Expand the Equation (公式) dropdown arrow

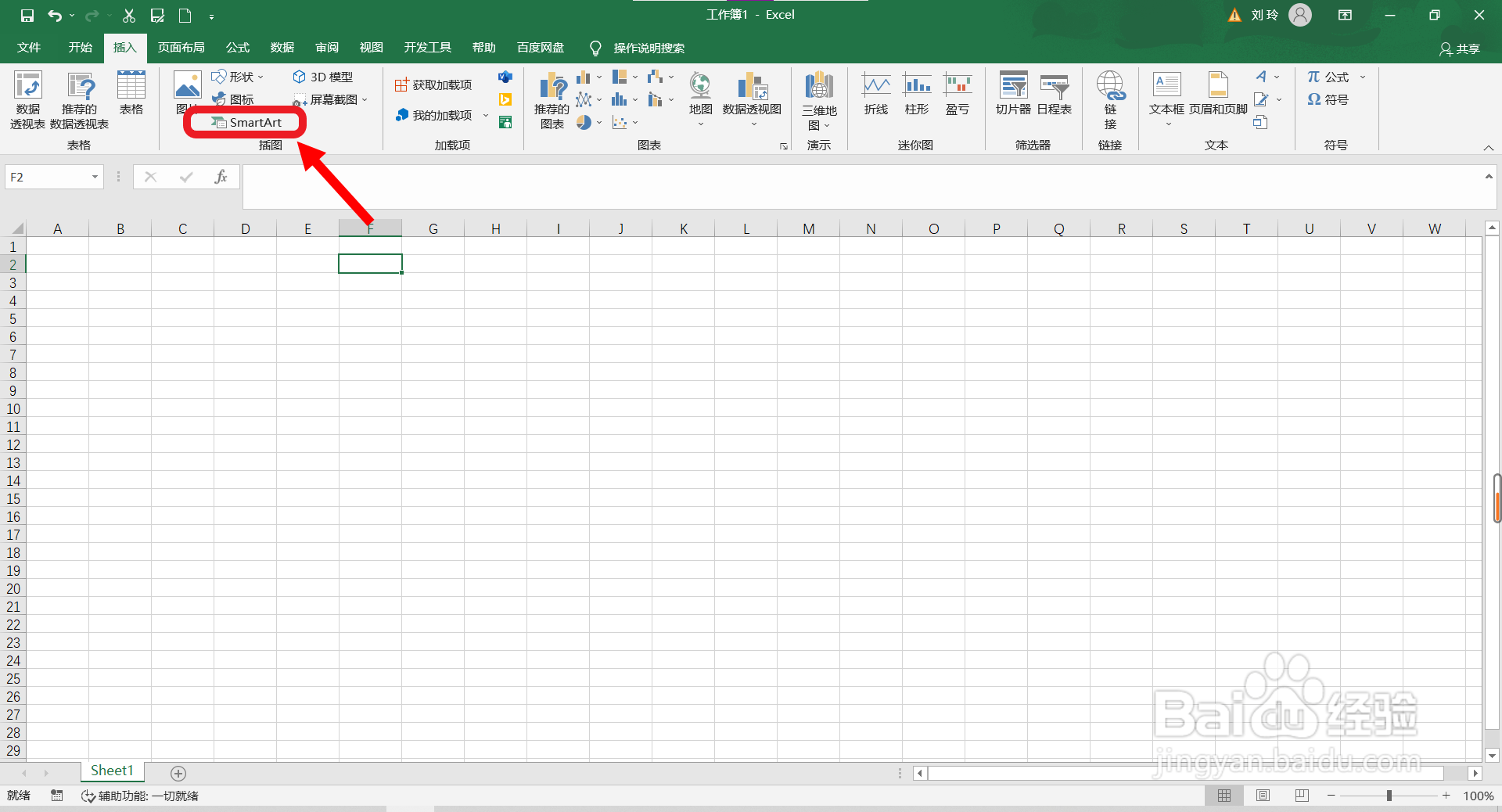point(1363,77)
